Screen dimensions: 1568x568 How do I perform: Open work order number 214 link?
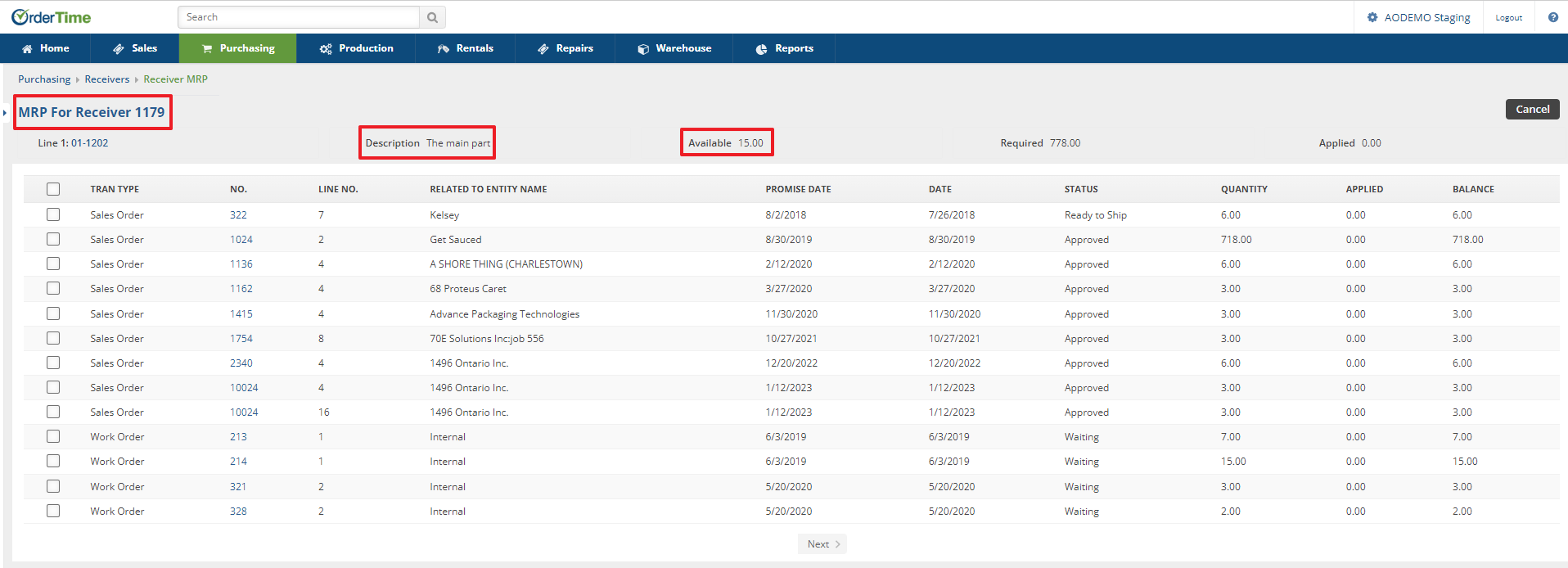(x=238, y=461)
